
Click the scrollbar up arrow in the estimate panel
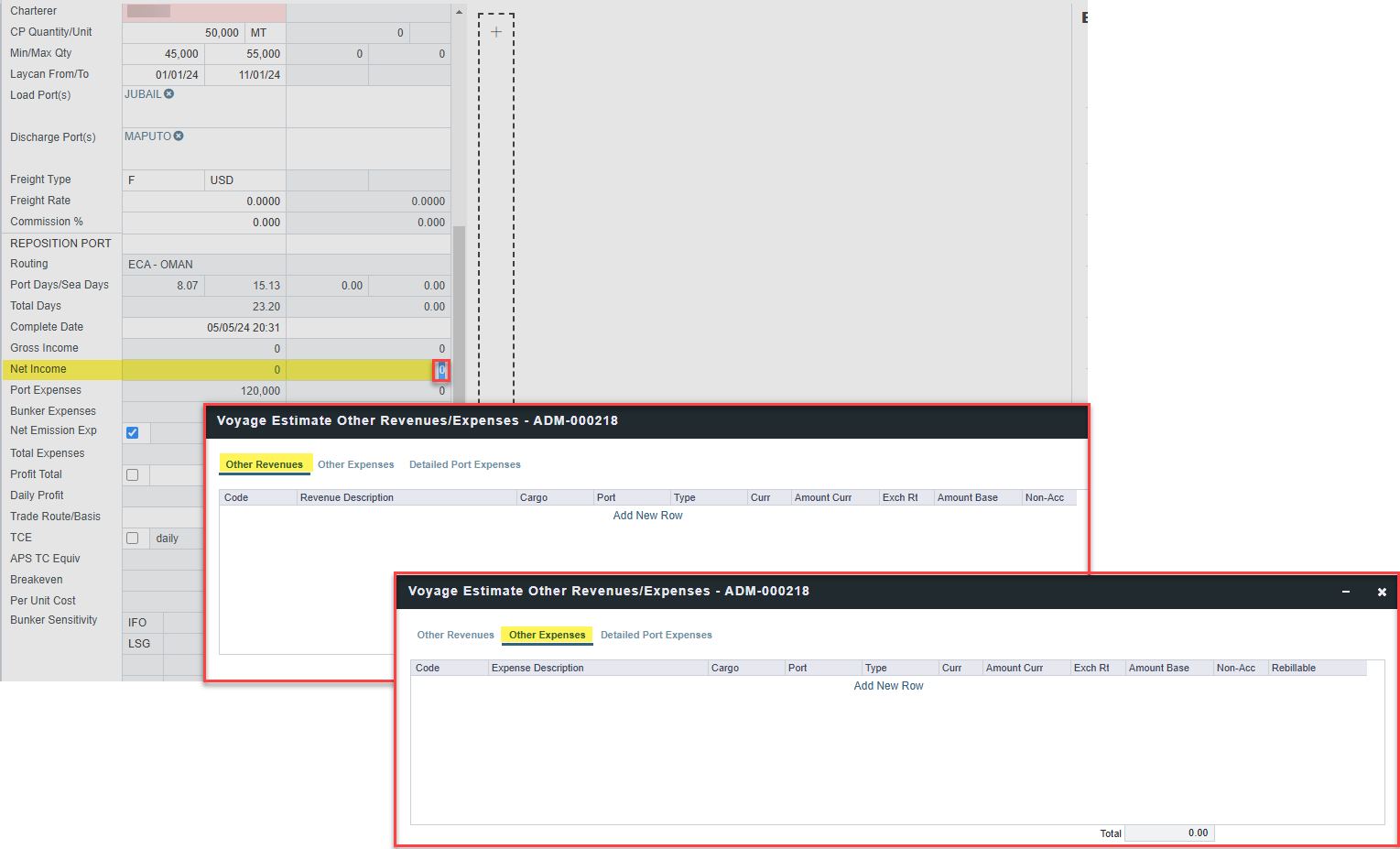(459, 13)
